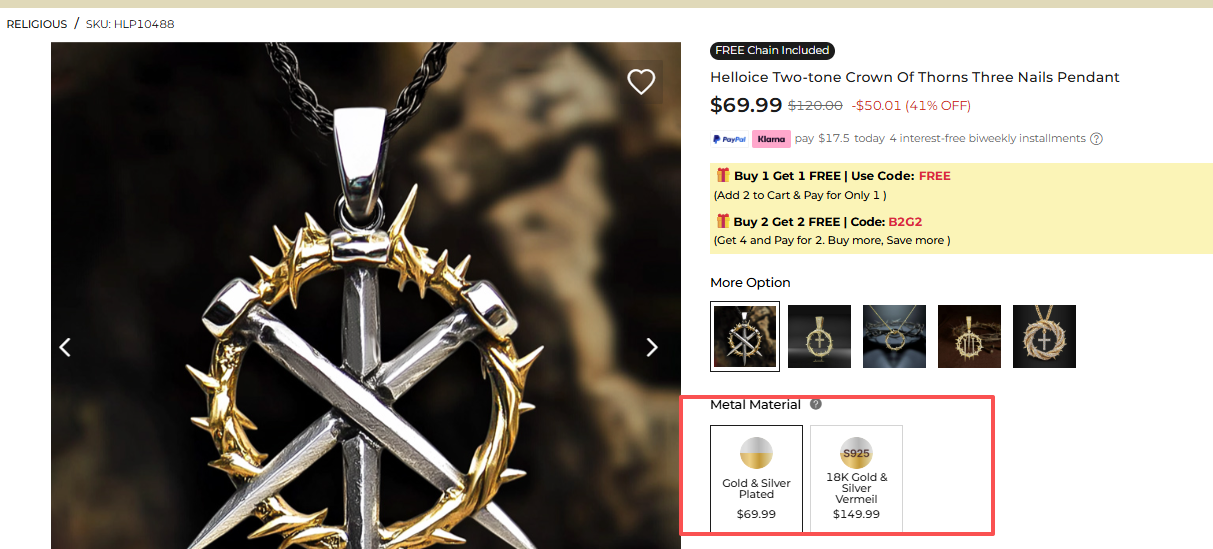Viewport: 1213px width, 549px height.
Task: Choose the crown-of-thorns ring necklace thumbnail
Action: 894,336
